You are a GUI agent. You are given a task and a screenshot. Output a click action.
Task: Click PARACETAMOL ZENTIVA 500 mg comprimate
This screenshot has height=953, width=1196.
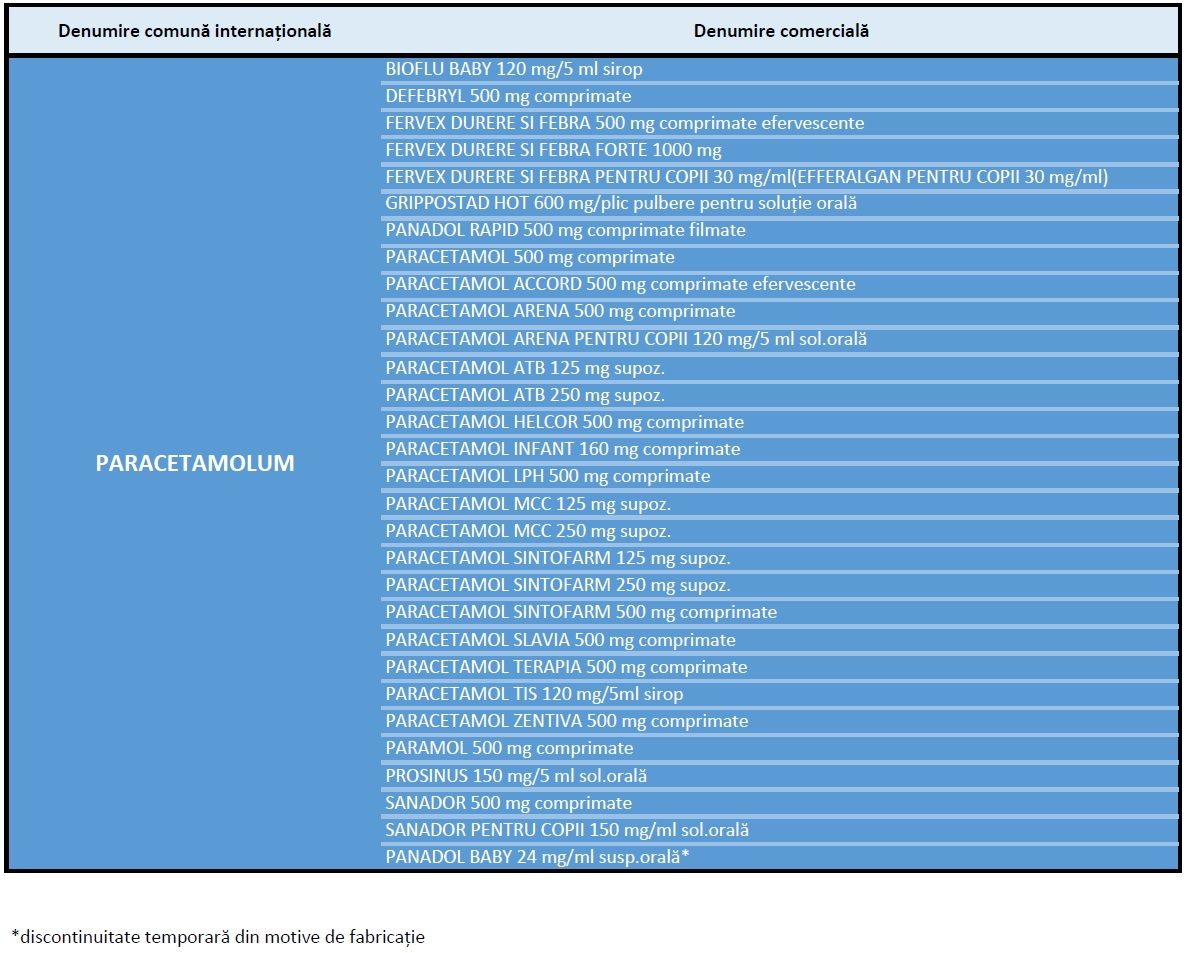coord(780,721)
